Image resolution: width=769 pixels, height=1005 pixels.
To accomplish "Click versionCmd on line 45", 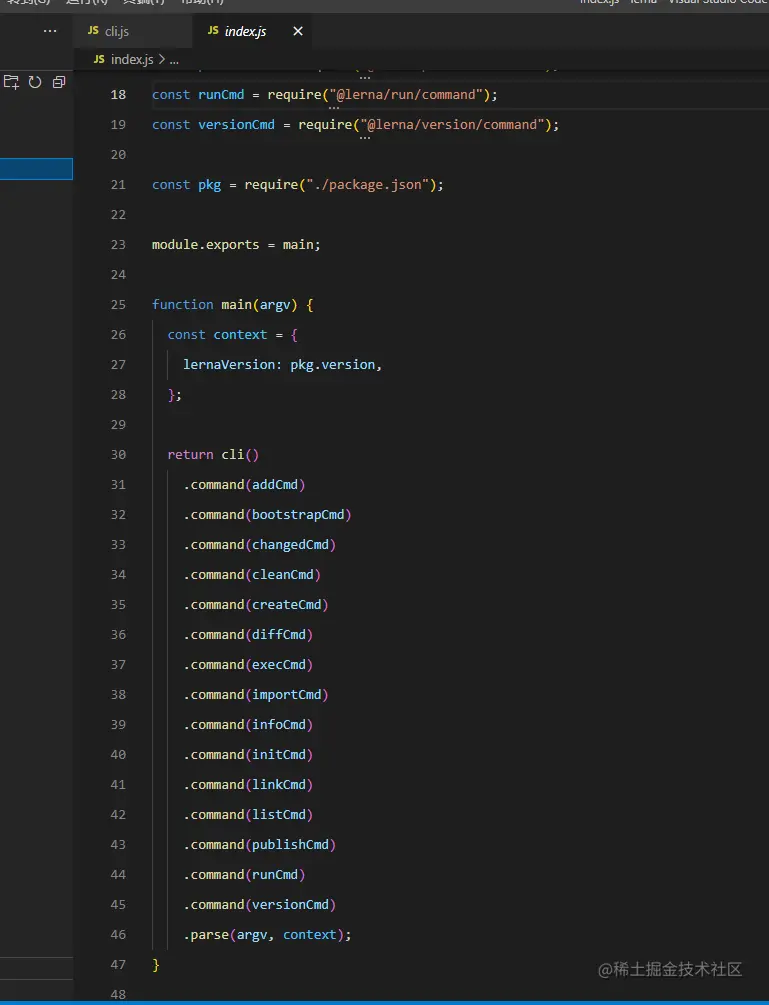I will point(290,904).
